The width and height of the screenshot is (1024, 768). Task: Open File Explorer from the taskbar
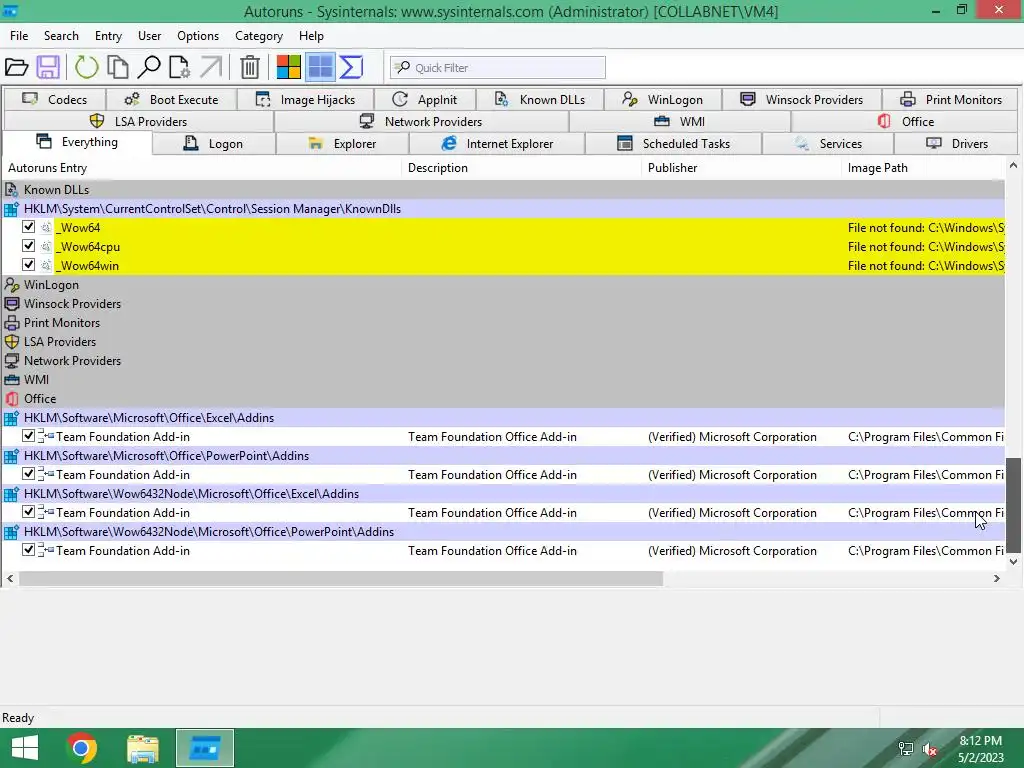click(x=143, y=748)
